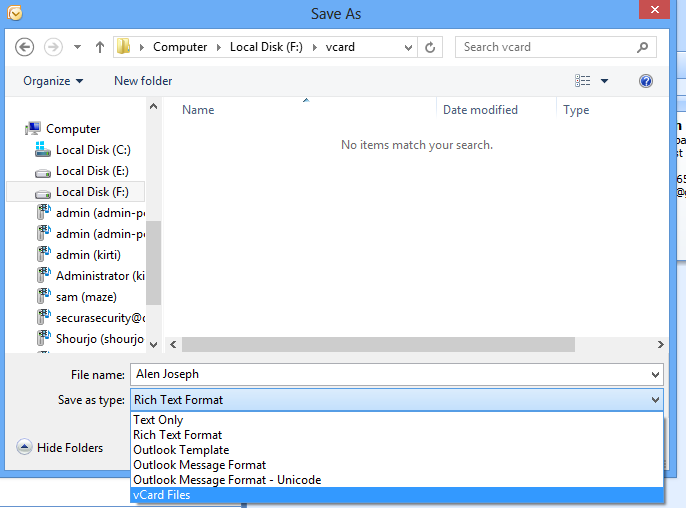The width and height of the screenshot is (686, 508).
Task: Open more view options dropdown arrow
Action: click(604, 81)
